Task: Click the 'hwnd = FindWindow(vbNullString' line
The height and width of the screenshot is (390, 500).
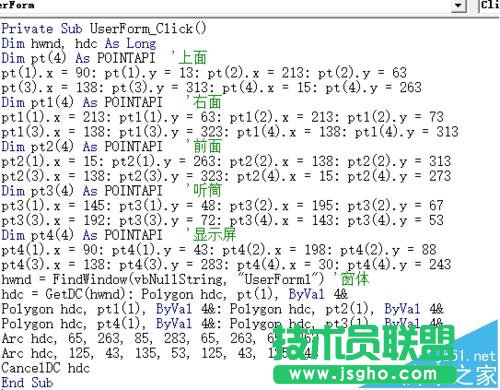Action: [185, 279]
